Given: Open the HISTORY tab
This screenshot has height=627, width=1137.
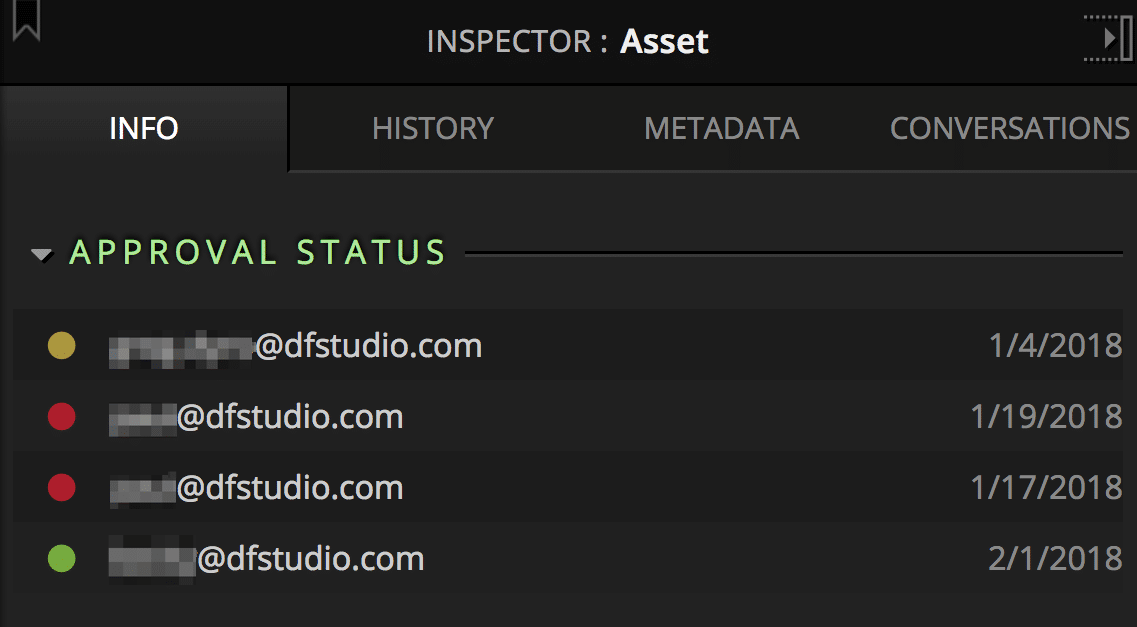Looking at the screenshot, I should point(433,129).
